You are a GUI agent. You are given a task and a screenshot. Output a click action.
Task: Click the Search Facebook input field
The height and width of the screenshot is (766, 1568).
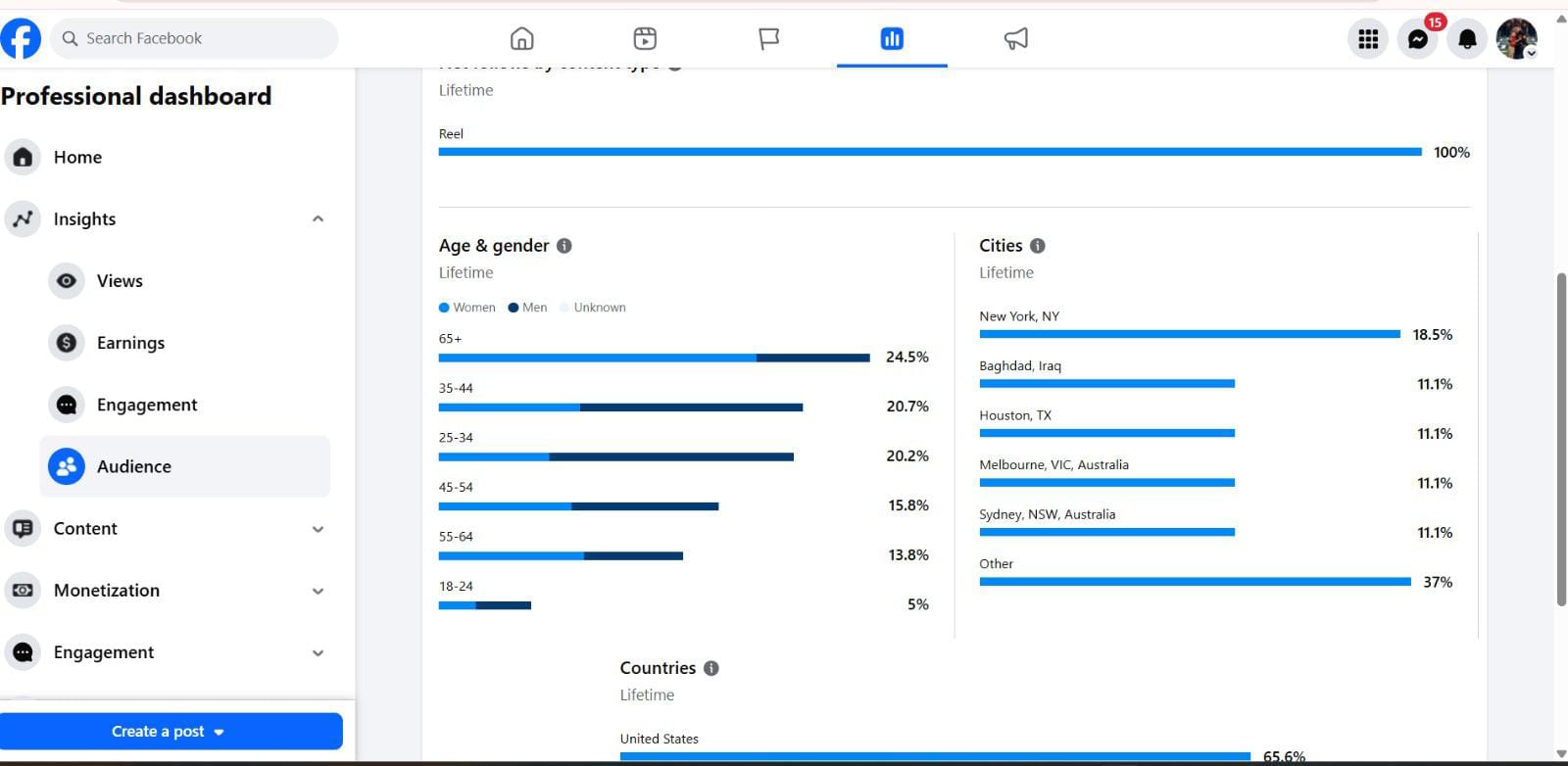[194, 38]
